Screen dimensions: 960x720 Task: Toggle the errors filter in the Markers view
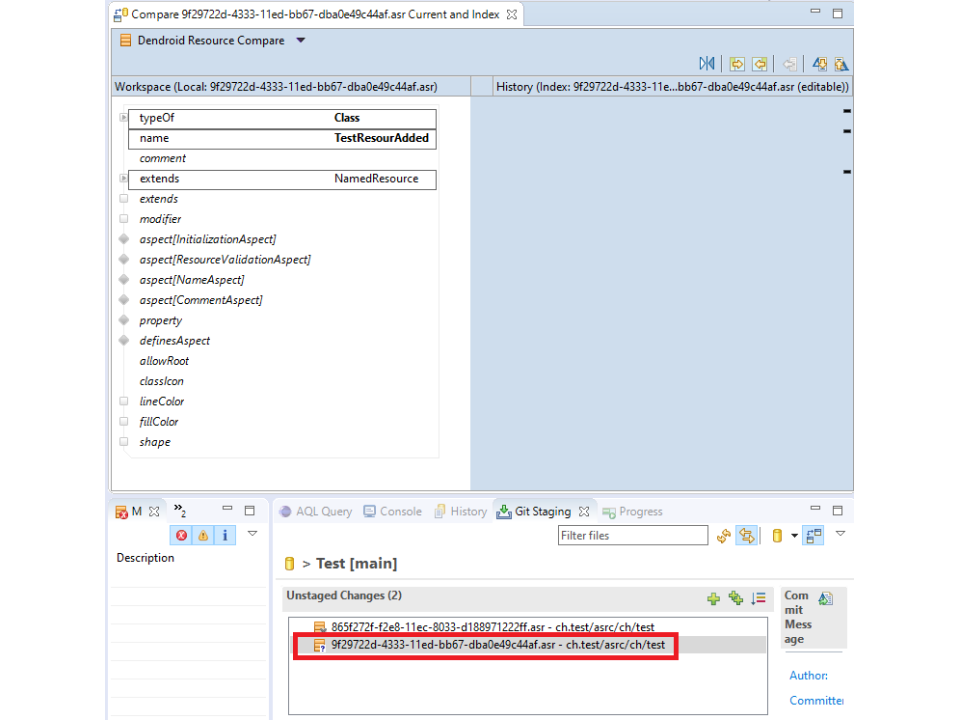pos(182,535)
